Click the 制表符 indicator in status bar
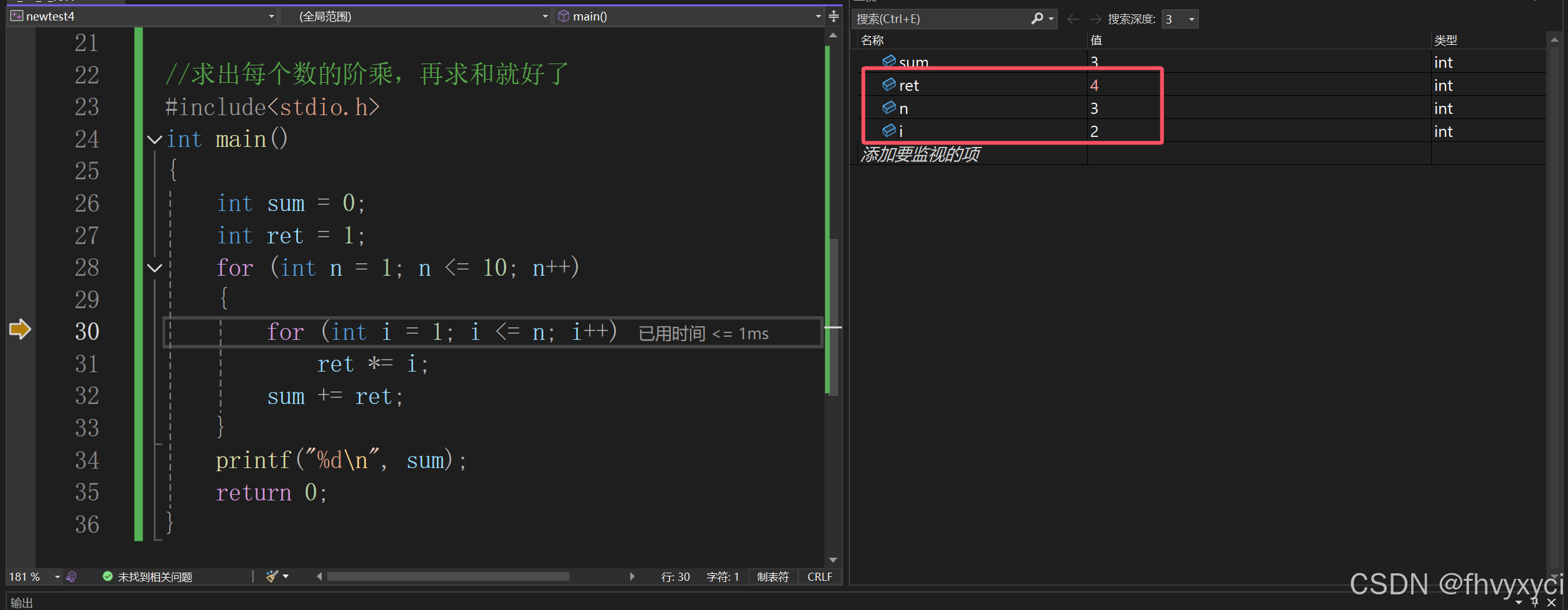Screen dimensions: 1568x610 tap(773, 577)
